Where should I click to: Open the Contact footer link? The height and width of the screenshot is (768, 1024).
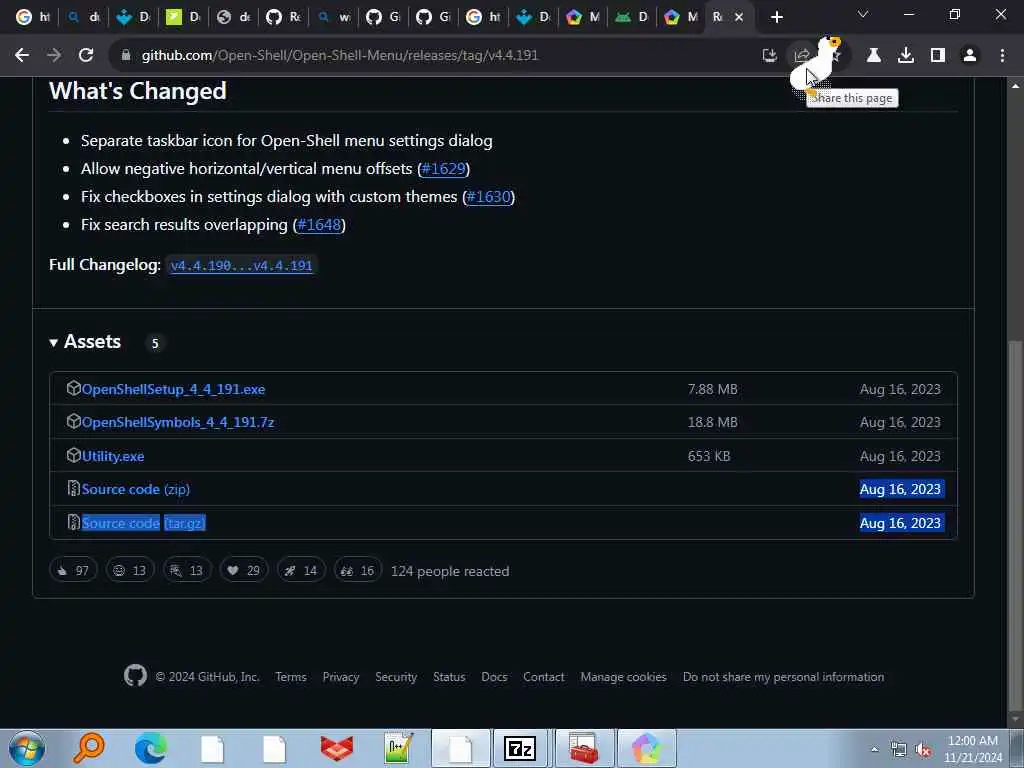[543, 677]
